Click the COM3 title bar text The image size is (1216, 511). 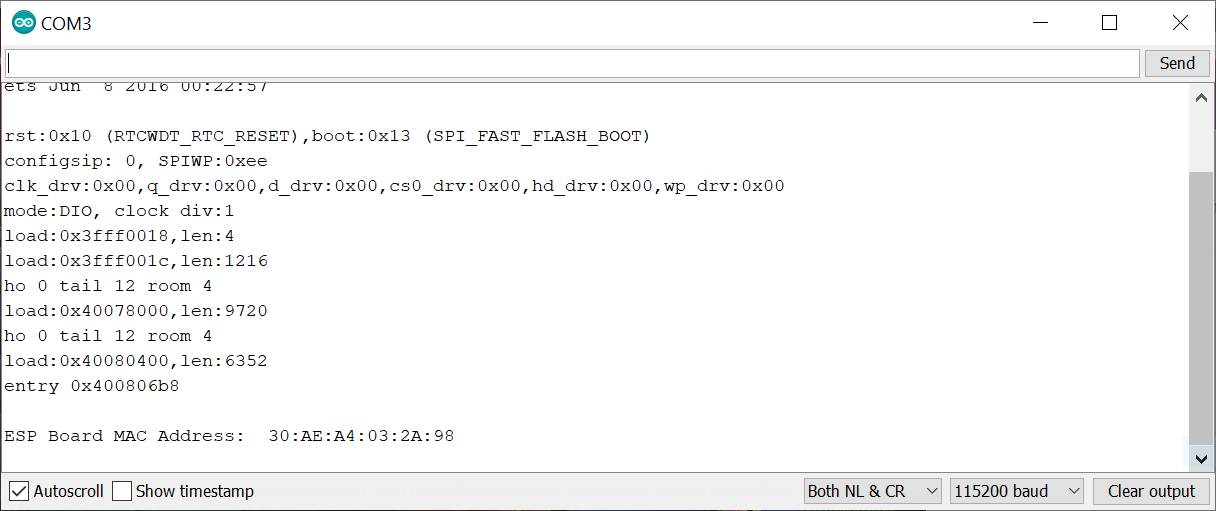(x=66, y=23)
